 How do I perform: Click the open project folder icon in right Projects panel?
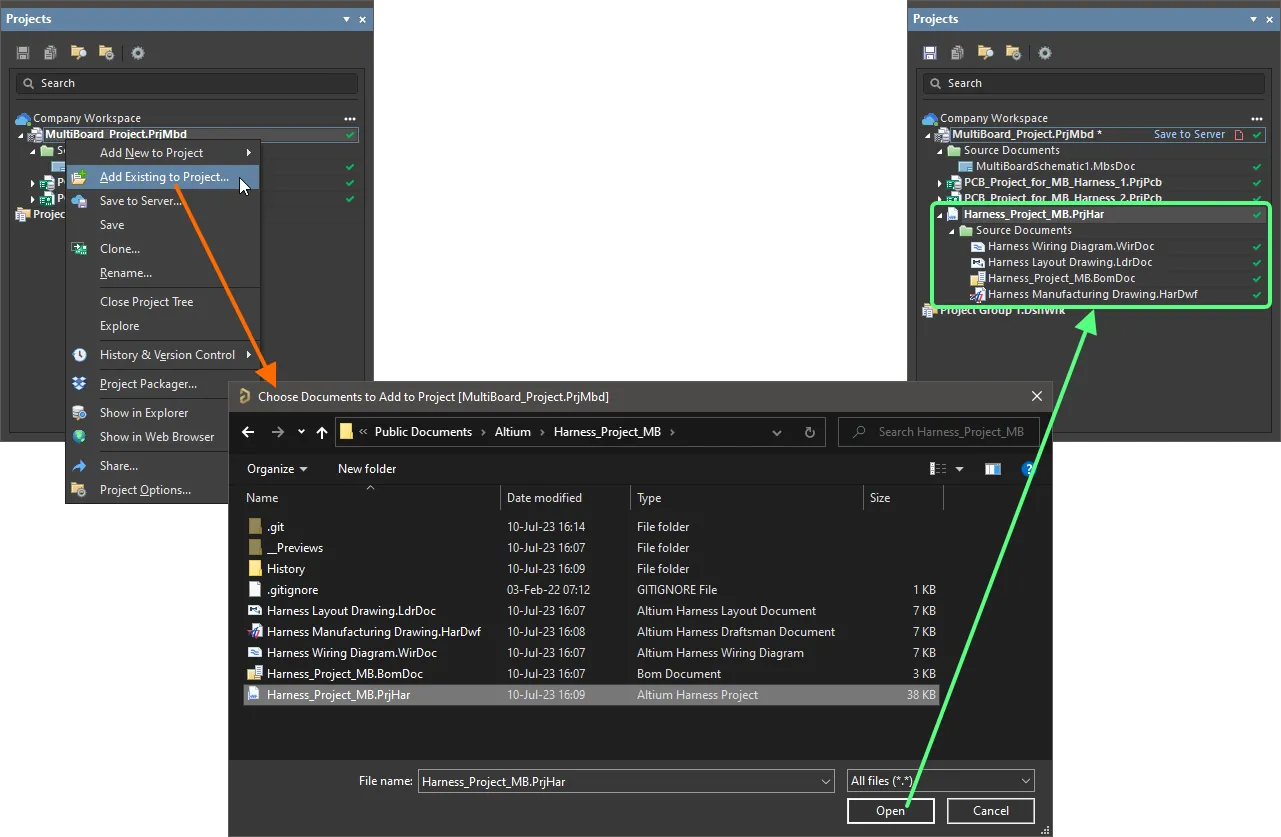click(x=985, y=53)
